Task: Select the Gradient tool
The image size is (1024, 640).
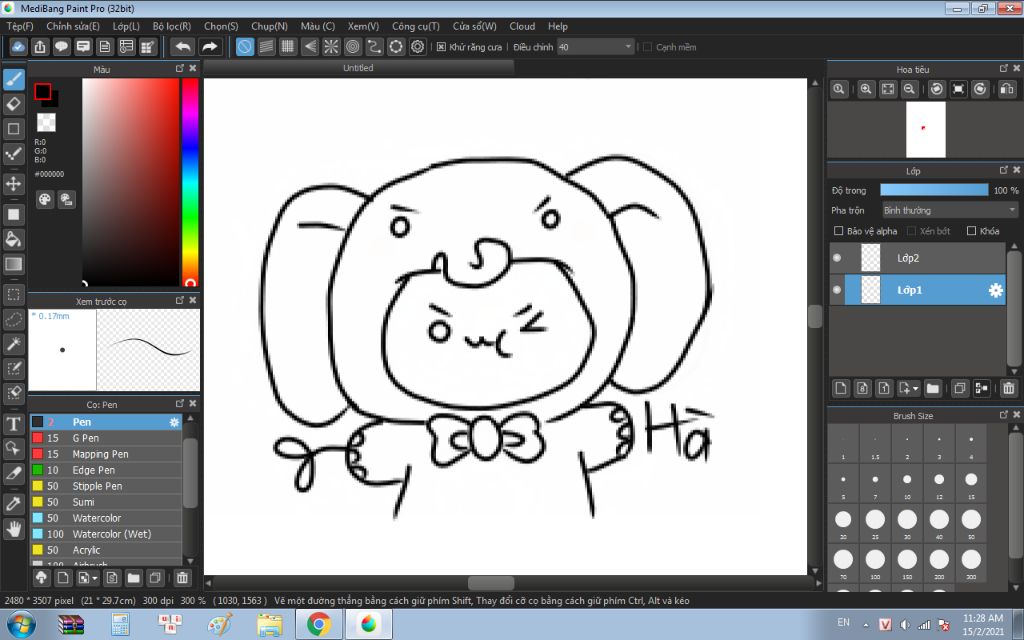Action: (14, 264)
